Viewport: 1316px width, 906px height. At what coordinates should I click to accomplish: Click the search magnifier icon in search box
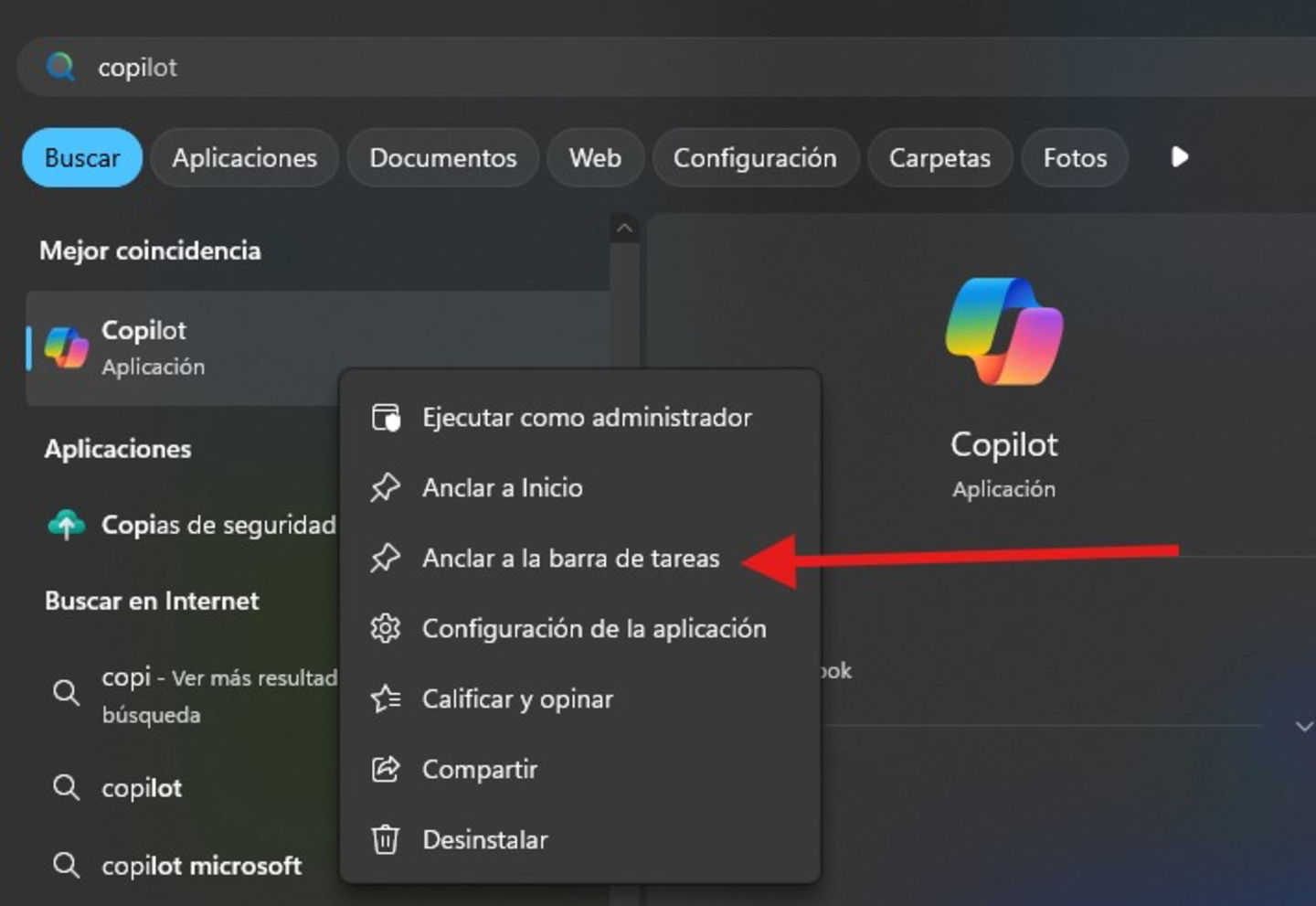pos(60,67)
